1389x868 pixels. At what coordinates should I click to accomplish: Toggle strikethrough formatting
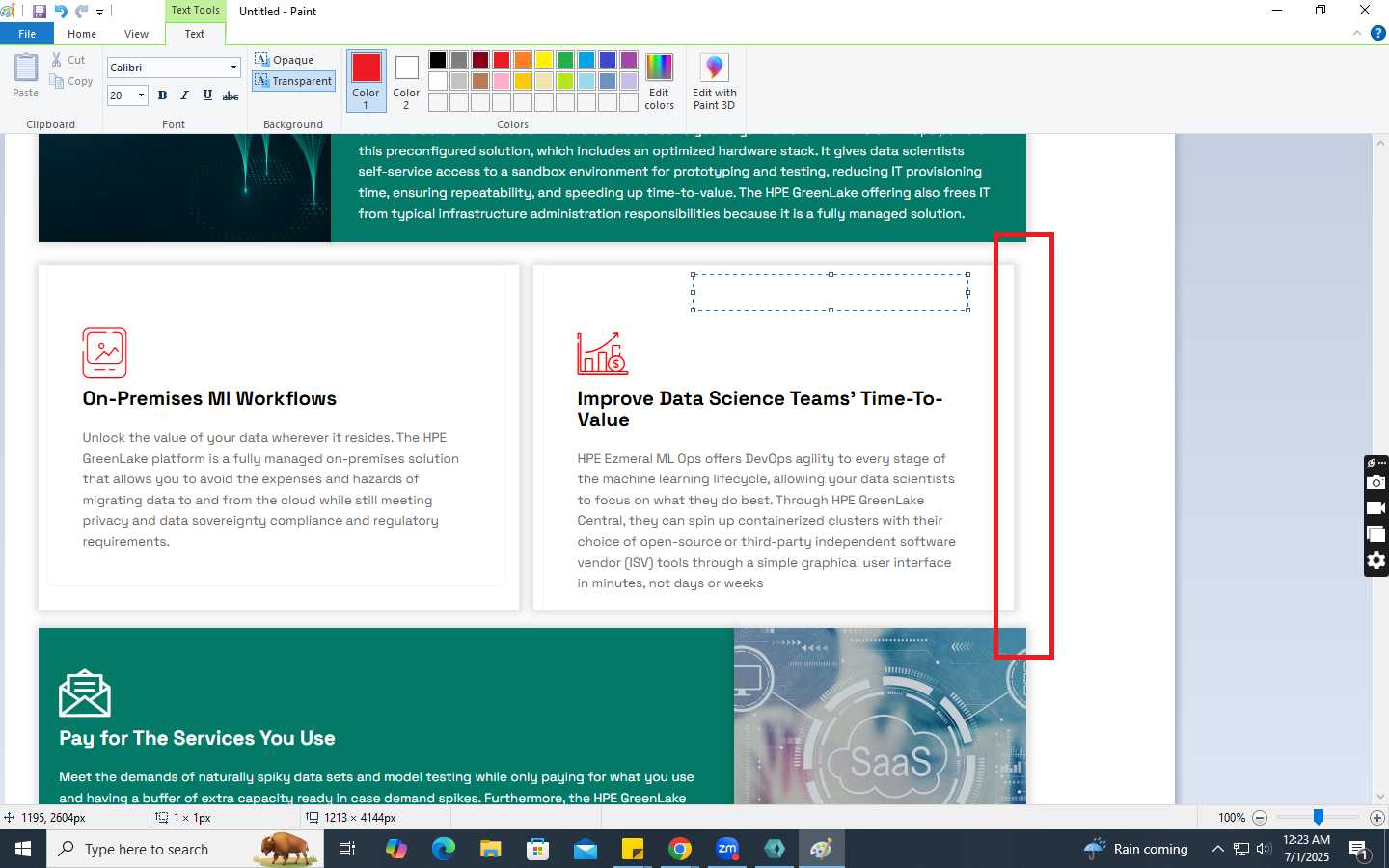coord(231,95)
